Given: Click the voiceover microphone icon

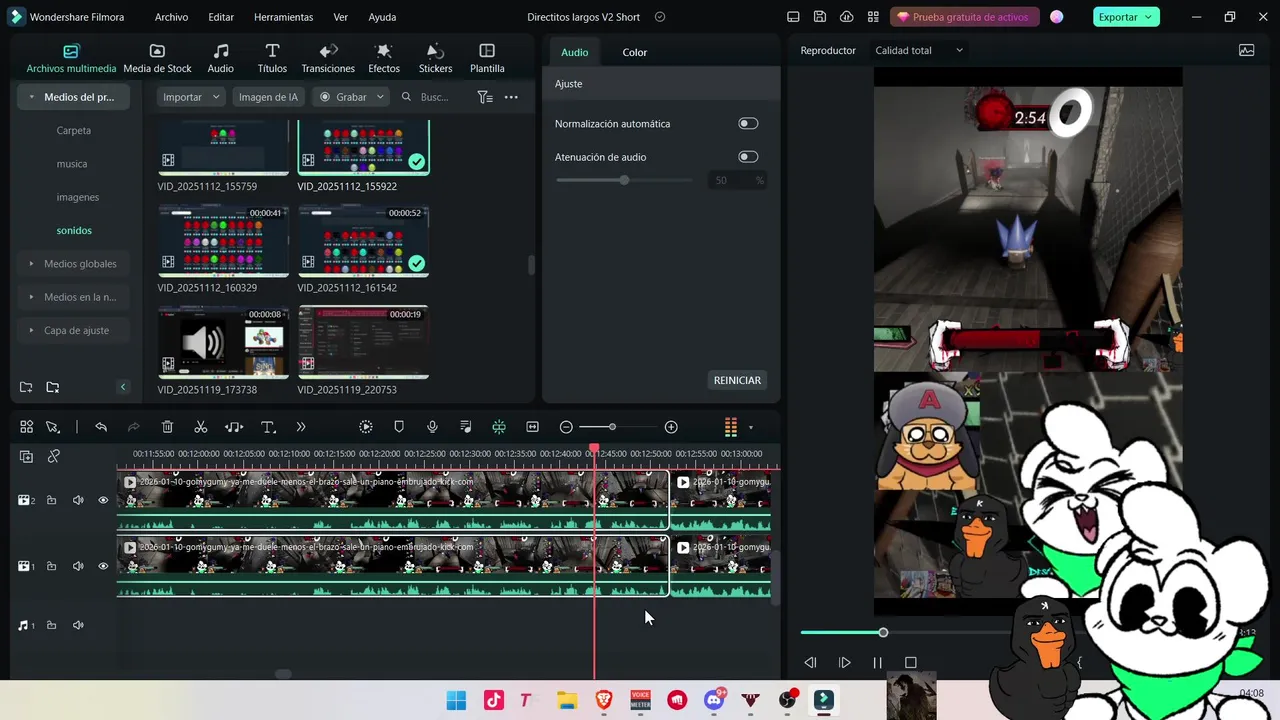Looking at the screenshot, I should coord(432,427).
